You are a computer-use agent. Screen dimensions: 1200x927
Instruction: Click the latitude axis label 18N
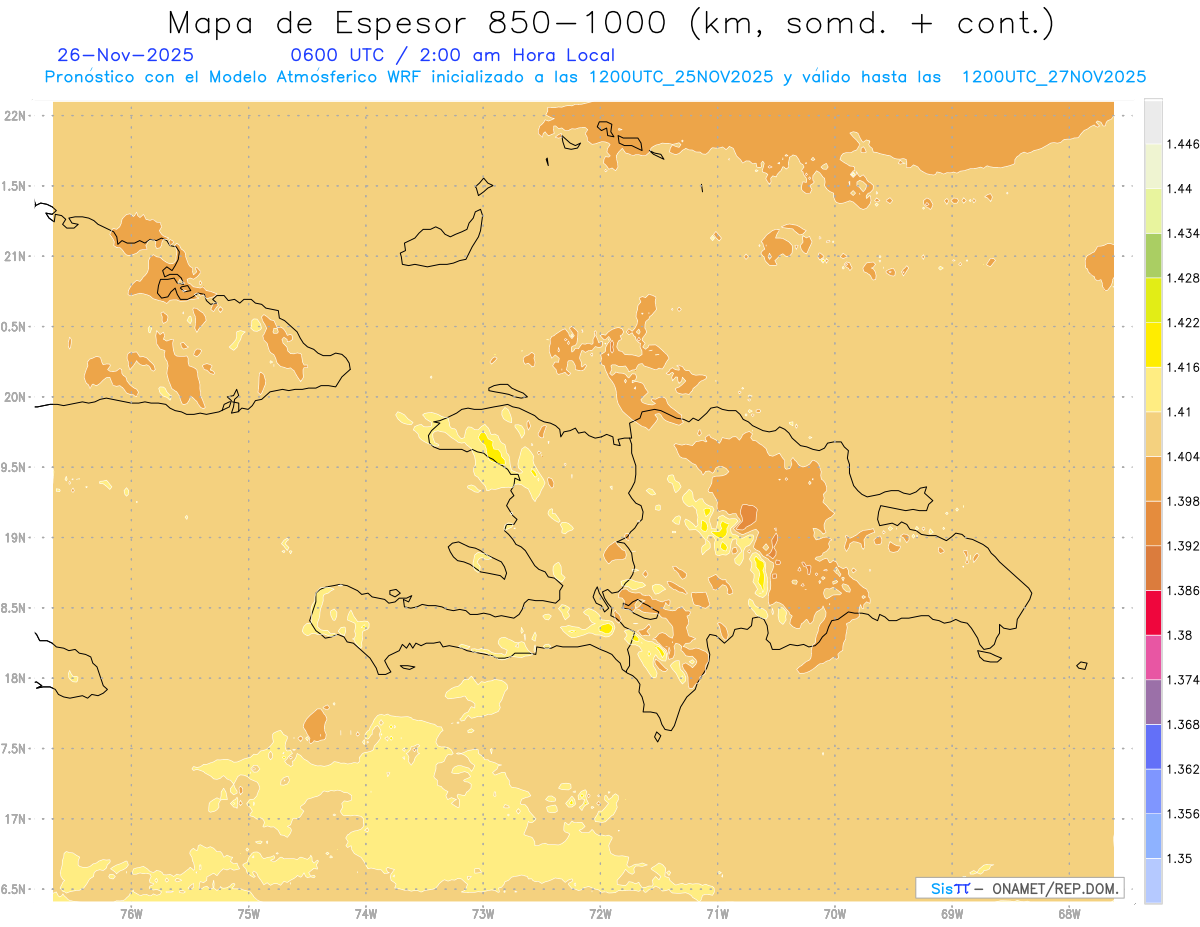[15, 678]
